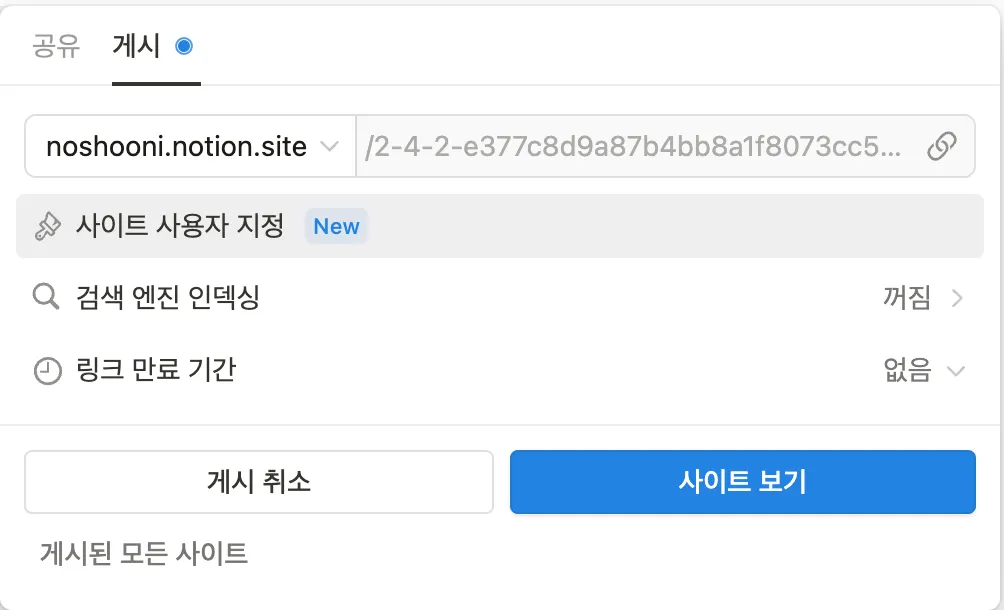
Task: Expand search indexing via right chevron
Action: pyautogui.click(x=957, y=298)
